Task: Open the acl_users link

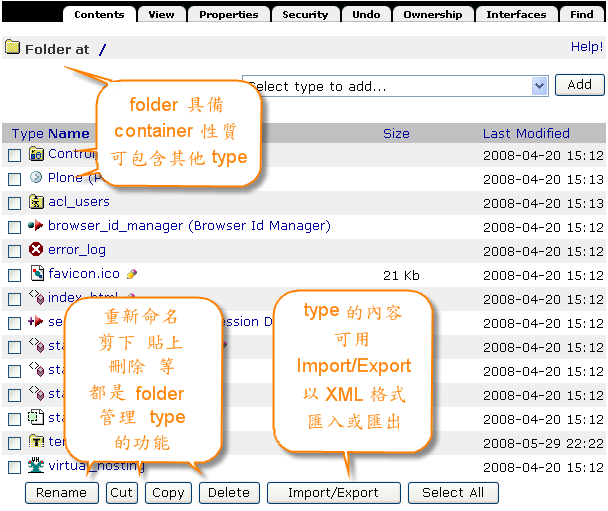Action: tap(79, 202)
